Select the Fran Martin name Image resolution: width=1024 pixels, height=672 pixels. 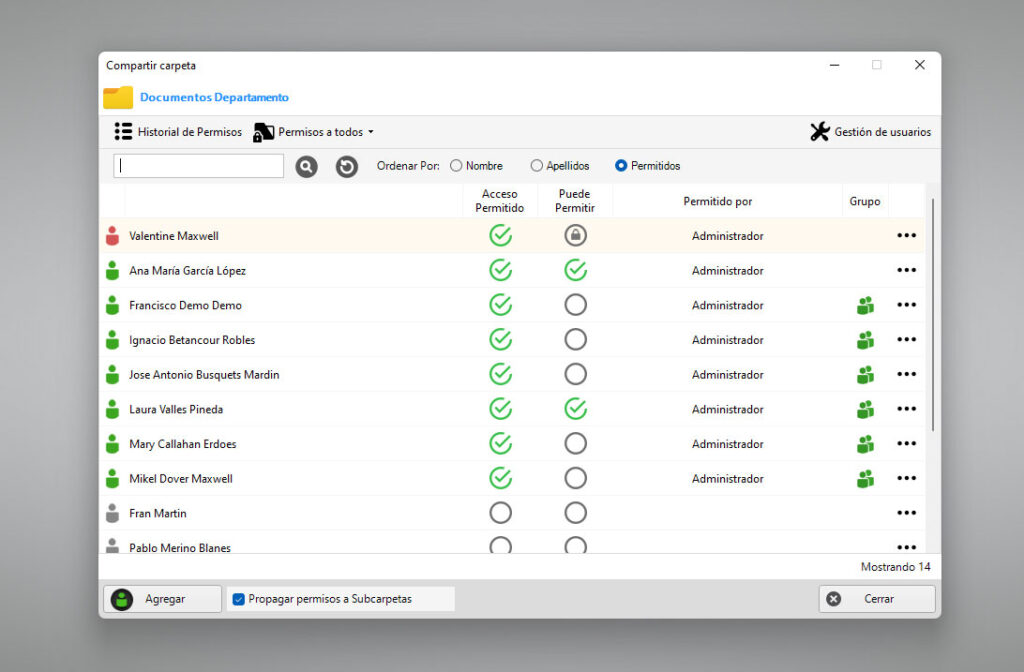pos(157,513)
